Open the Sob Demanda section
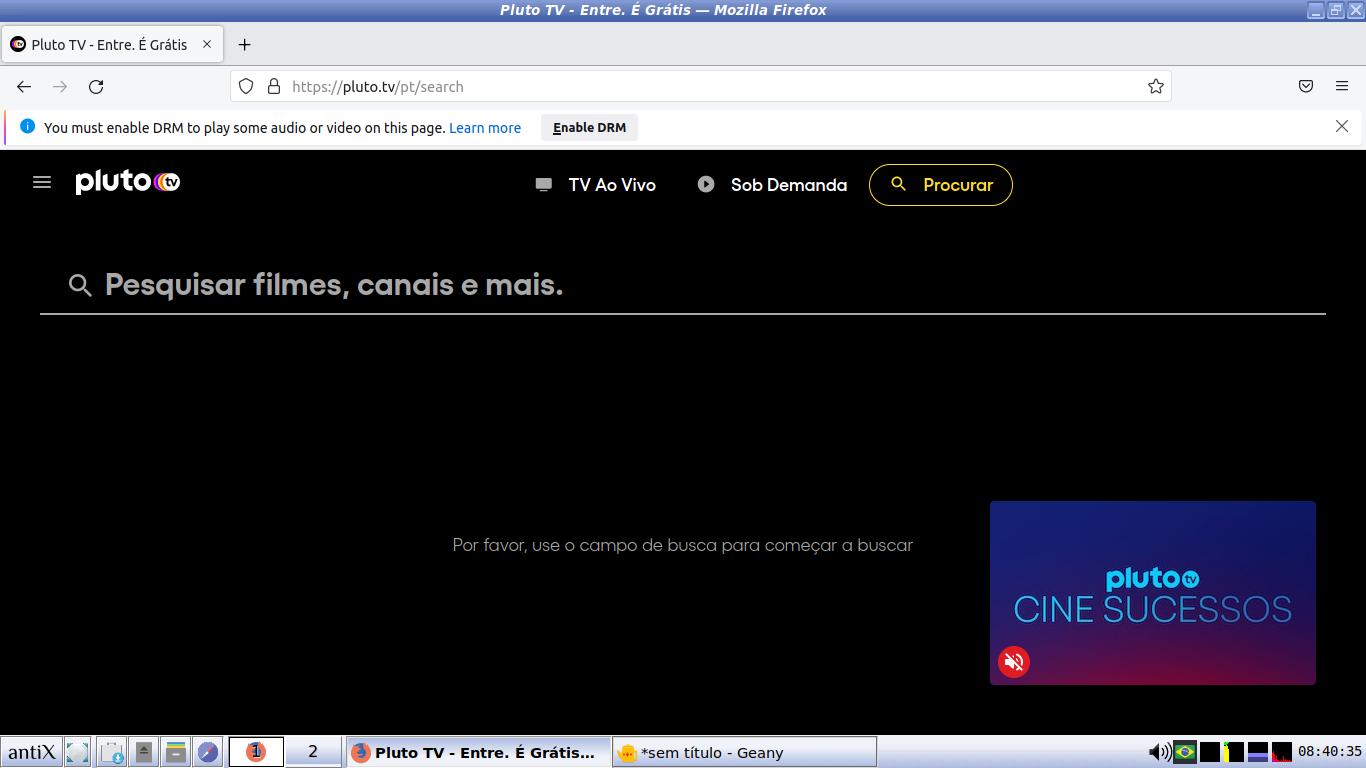This screenshot has width=1366, height=768. [x=772, y=185]
